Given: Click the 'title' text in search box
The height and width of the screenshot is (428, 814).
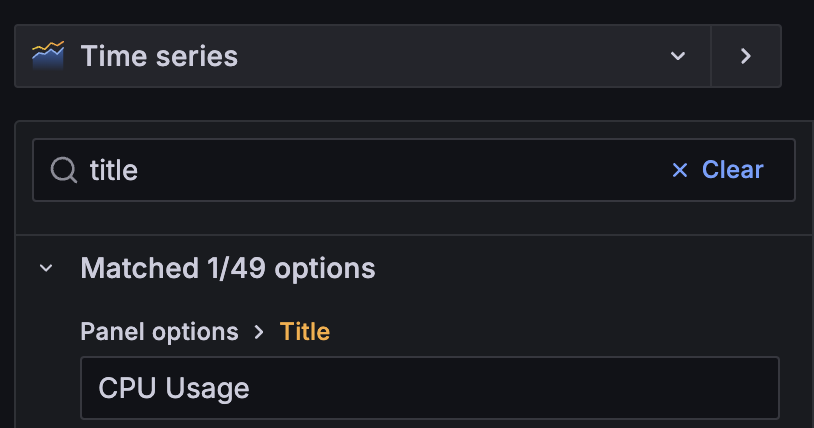Looking at the screenshot, I should pyautogui.click(x=113, y=170).
